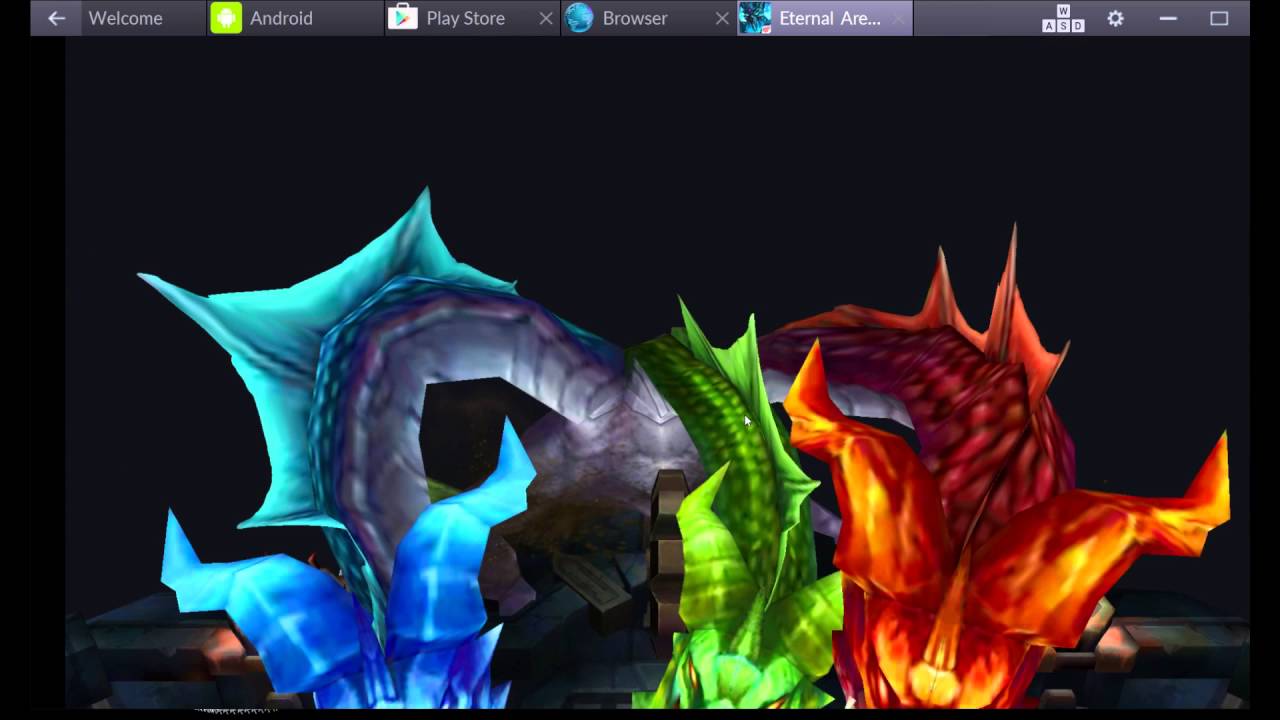Viewport: 1280px width, 720px height.
Task: Close the Browser tab
Action: [722, 18]
